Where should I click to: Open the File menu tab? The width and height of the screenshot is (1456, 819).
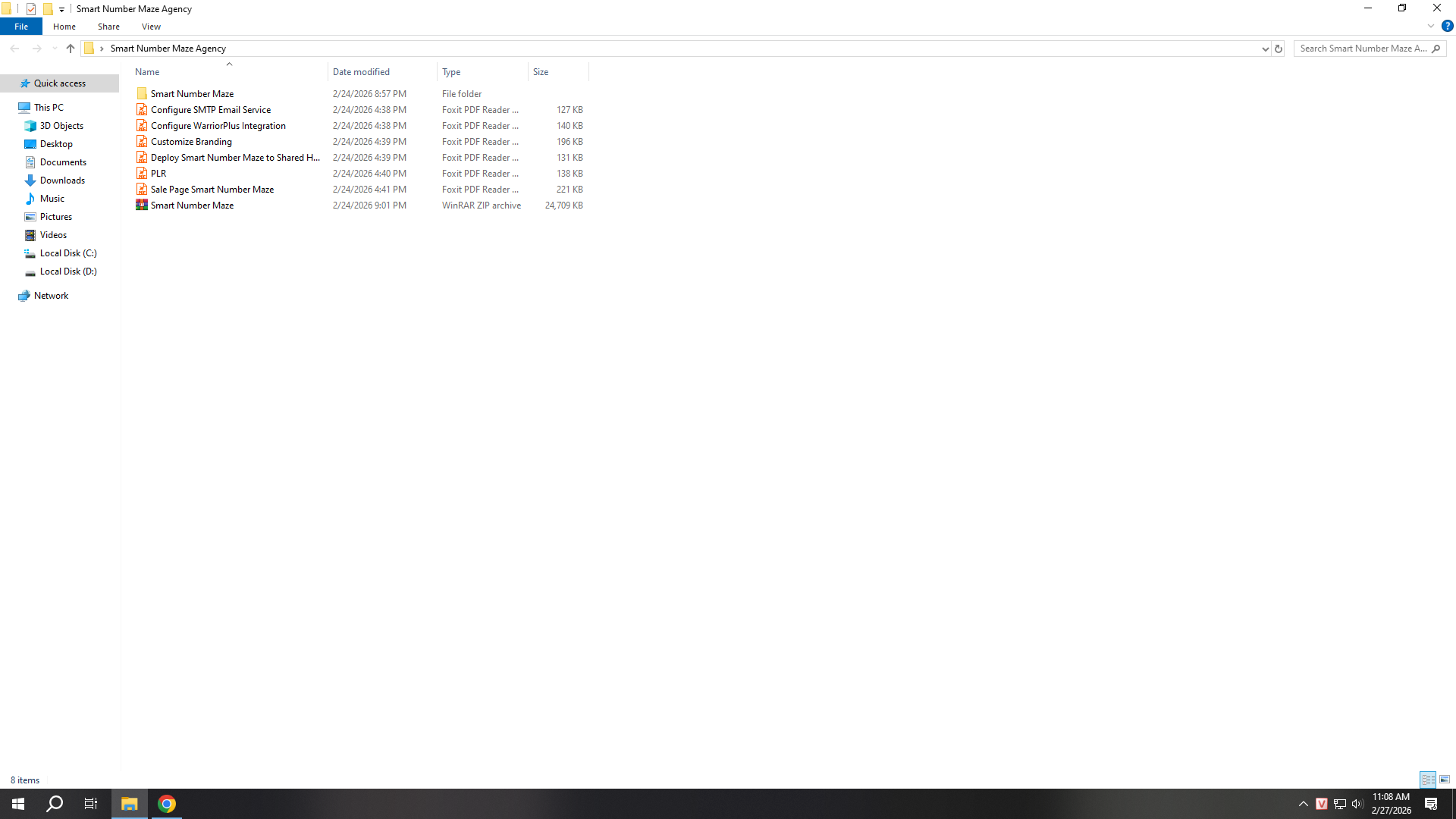[x=21, y=27]
